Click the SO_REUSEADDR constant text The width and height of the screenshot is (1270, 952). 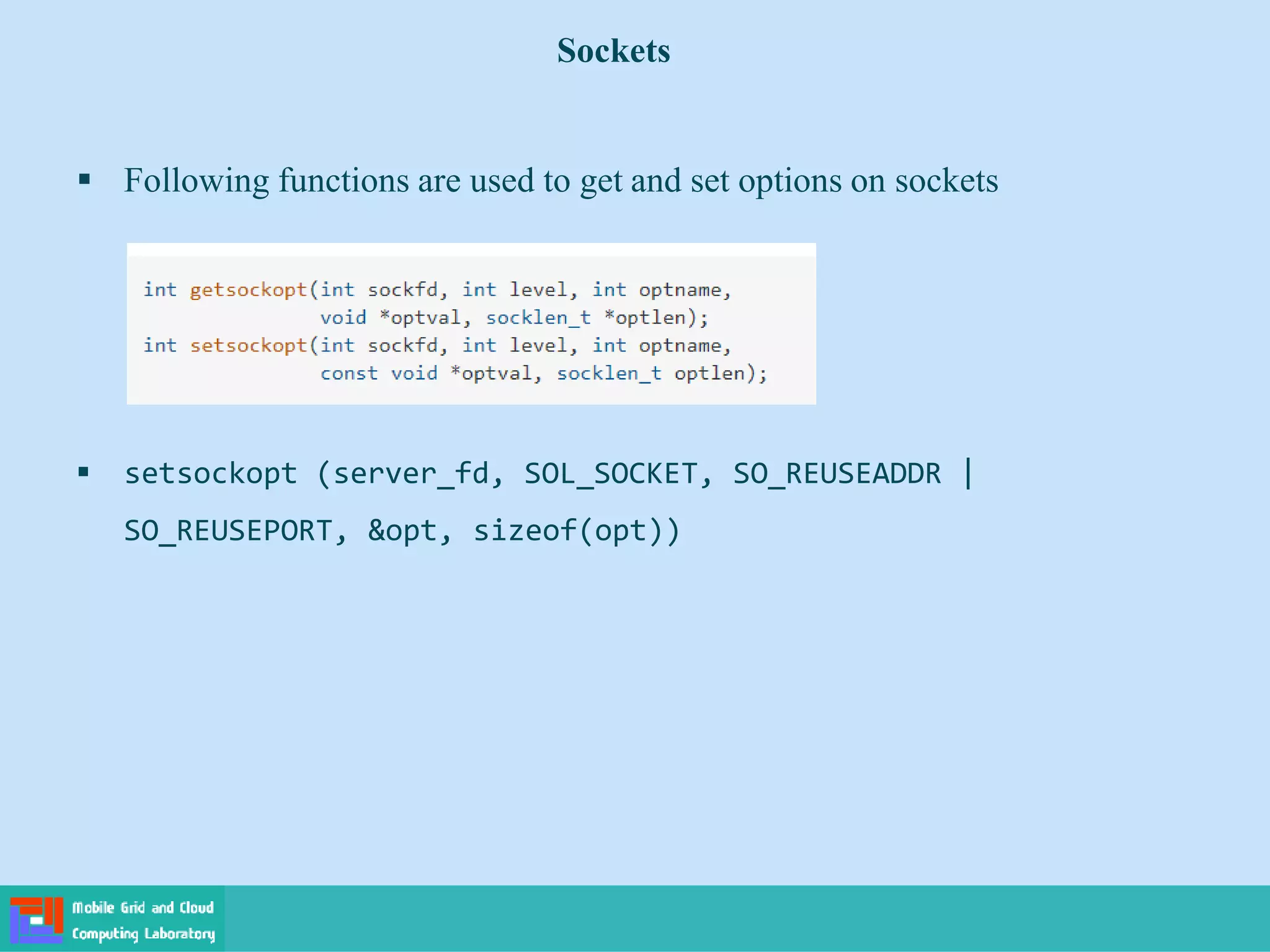837,474
